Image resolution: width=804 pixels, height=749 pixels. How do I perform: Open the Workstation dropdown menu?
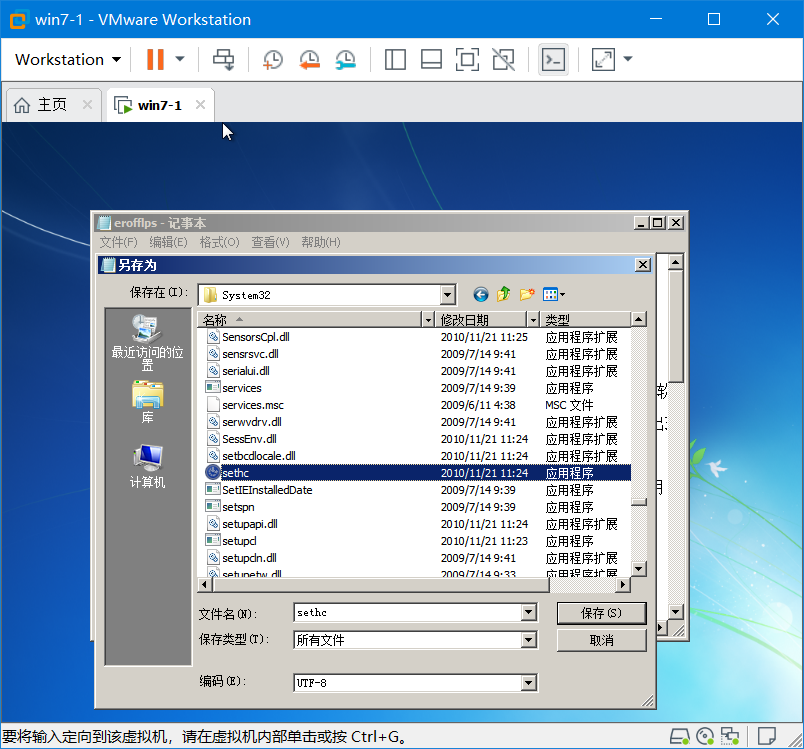point(68,59)
